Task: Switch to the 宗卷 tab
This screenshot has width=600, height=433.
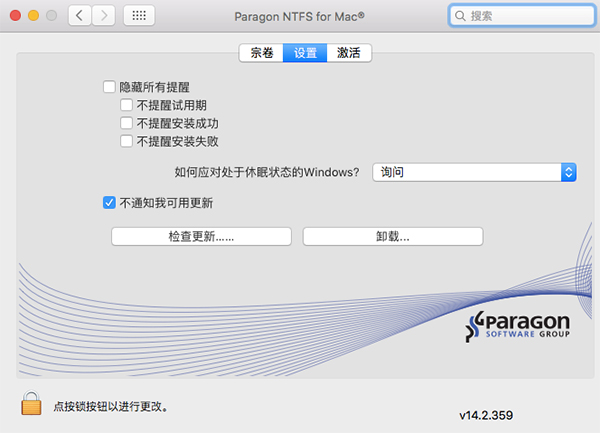Action: coord(261,53)
